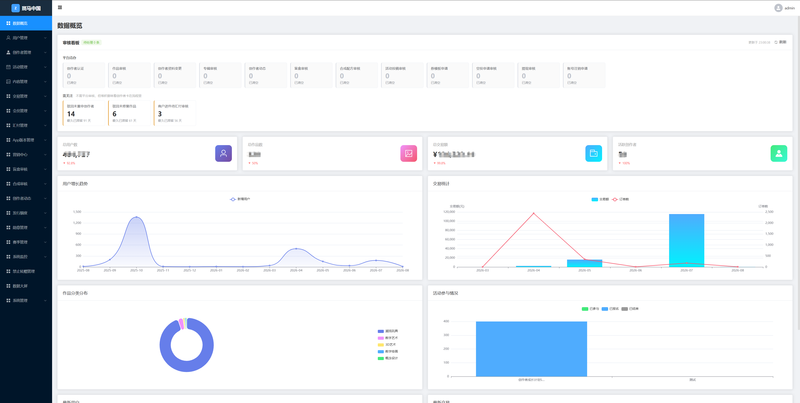Collapse sidebar with the hamburger icon
The image size is (800, 403).
(x=60, y=8)
